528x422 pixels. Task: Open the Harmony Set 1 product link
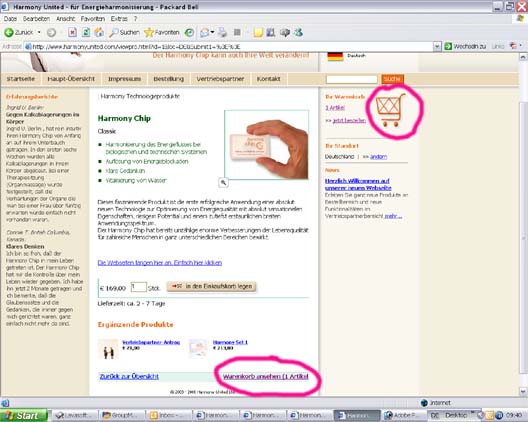(230, 342)
